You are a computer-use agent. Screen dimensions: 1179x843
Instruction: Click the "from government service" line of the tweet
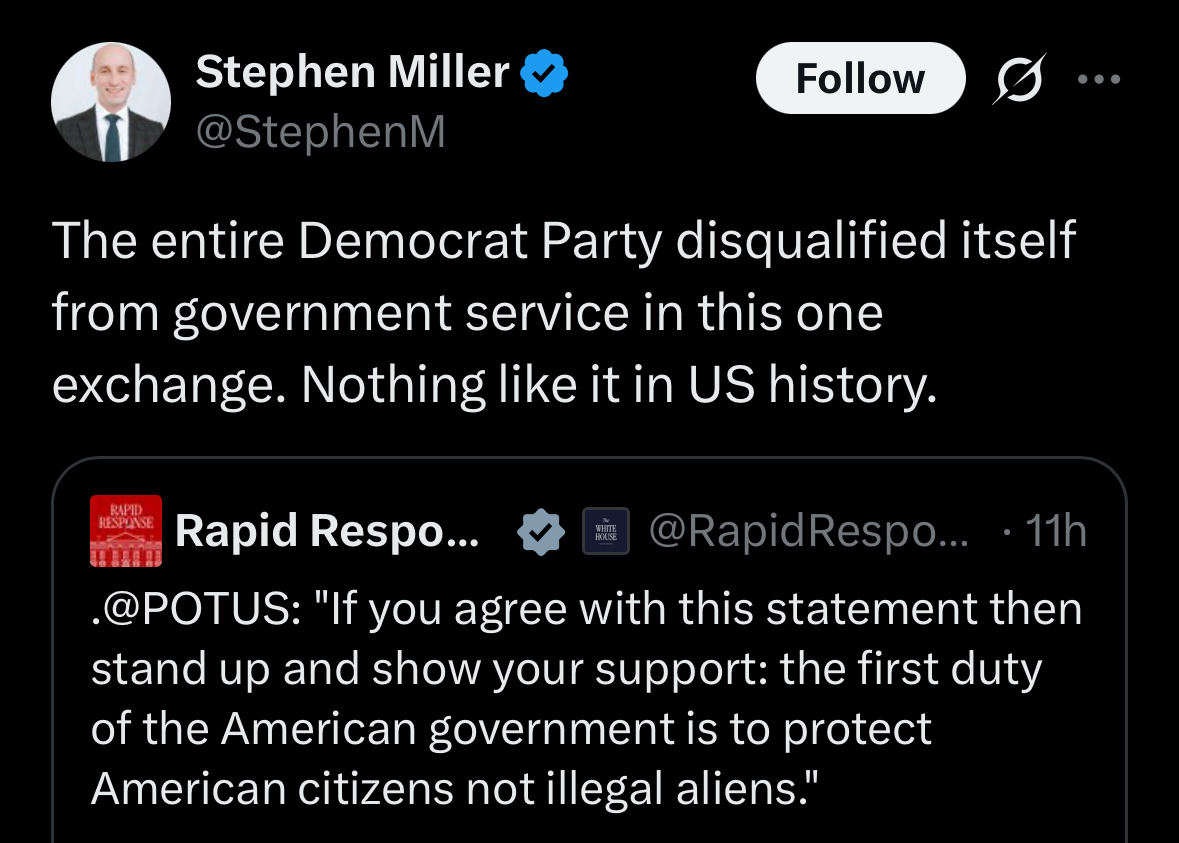[x=467, y=313]
